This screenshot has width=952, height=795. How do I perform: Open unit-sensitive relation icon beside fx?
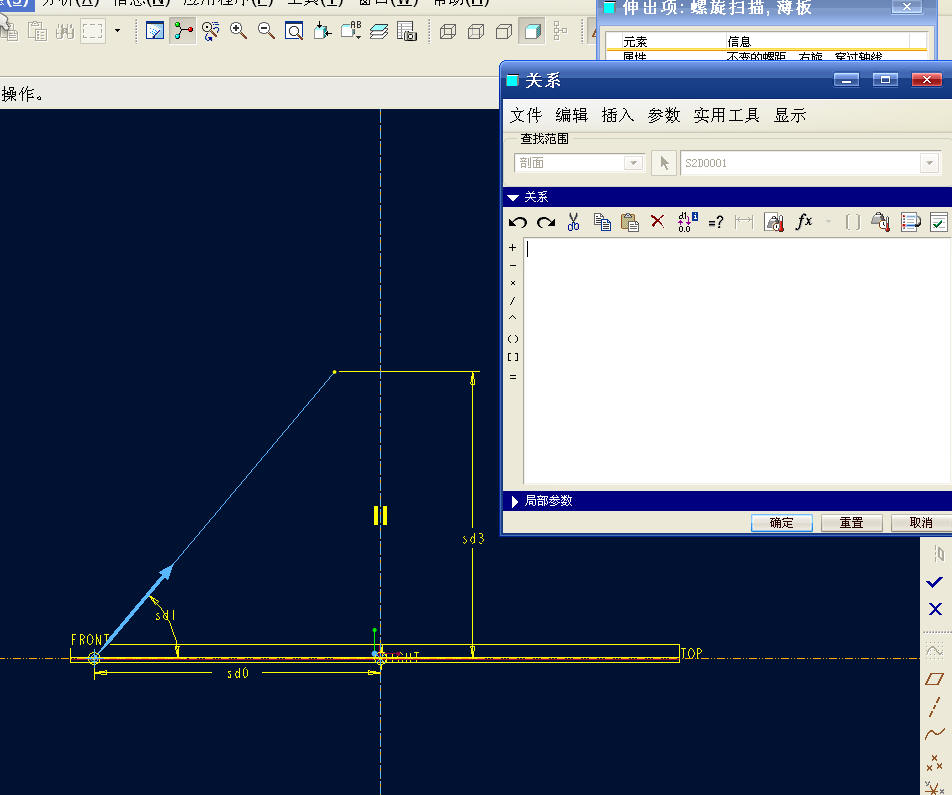tap(774, 222)
